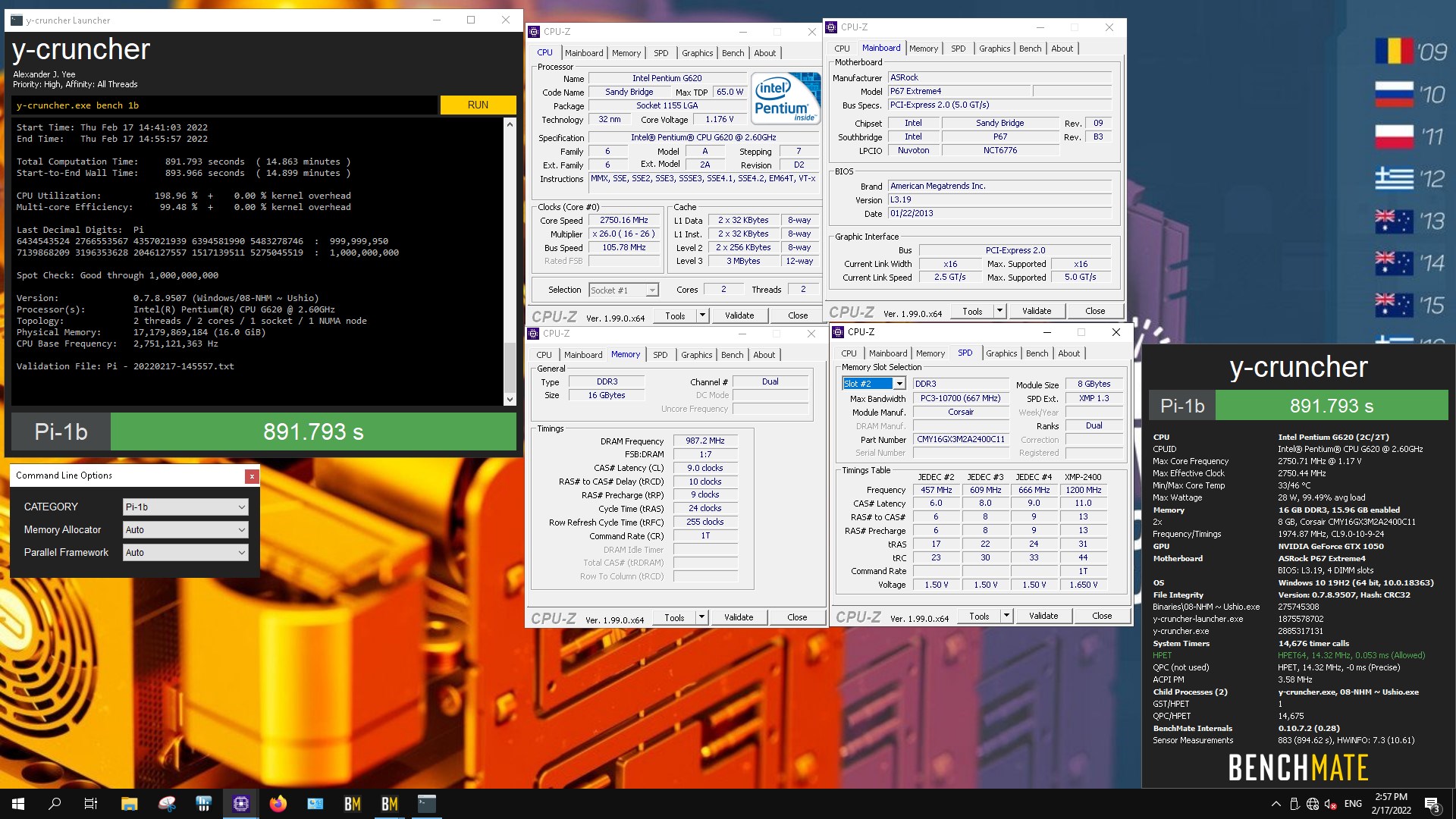Click the muted volume tray icon
Viewport: 1456px width, 819px height.
point(1330,804)
